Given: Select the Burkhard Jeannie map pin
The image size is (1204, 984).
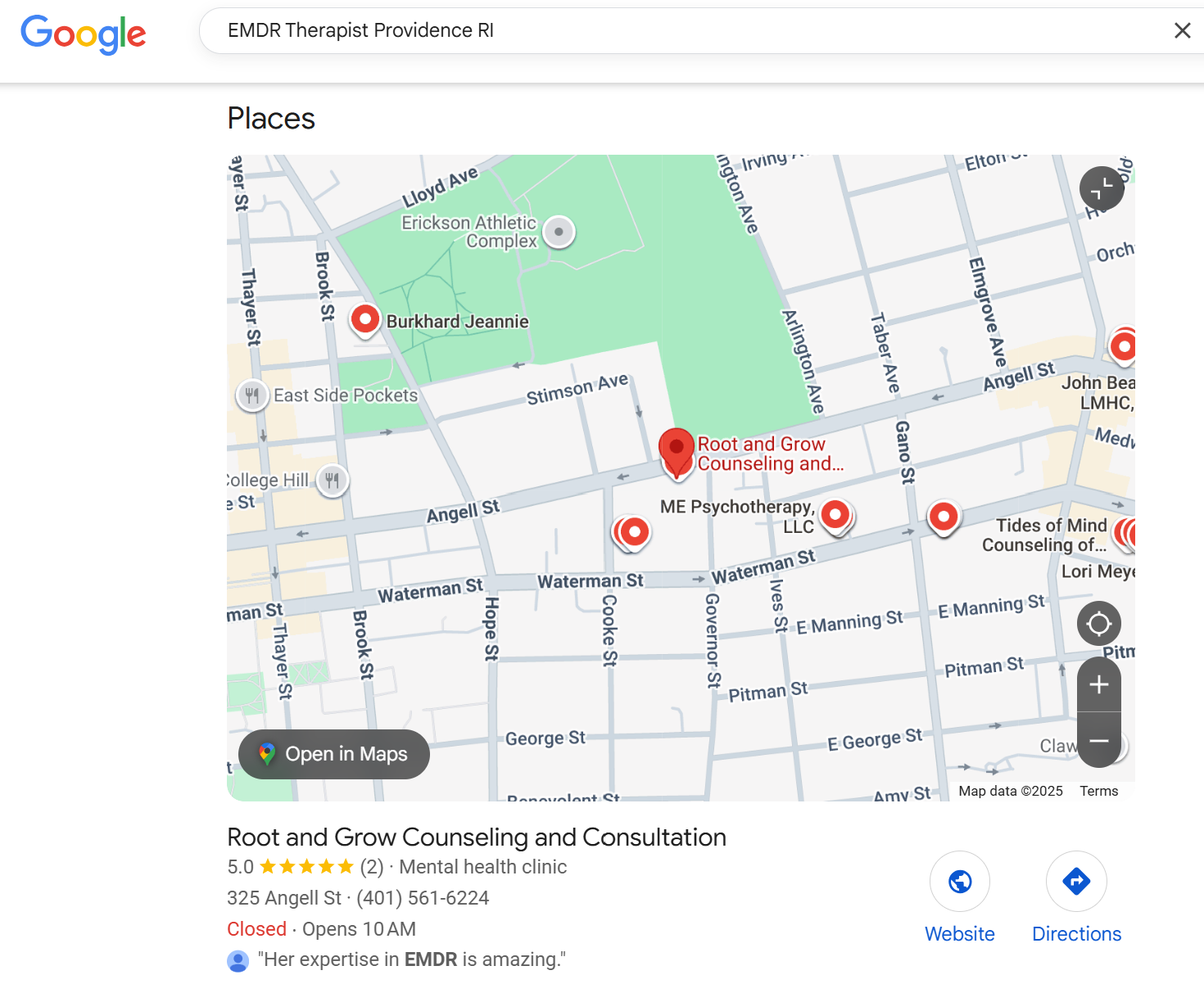Looking at the screenshot, I should click(x=365, y=319).
